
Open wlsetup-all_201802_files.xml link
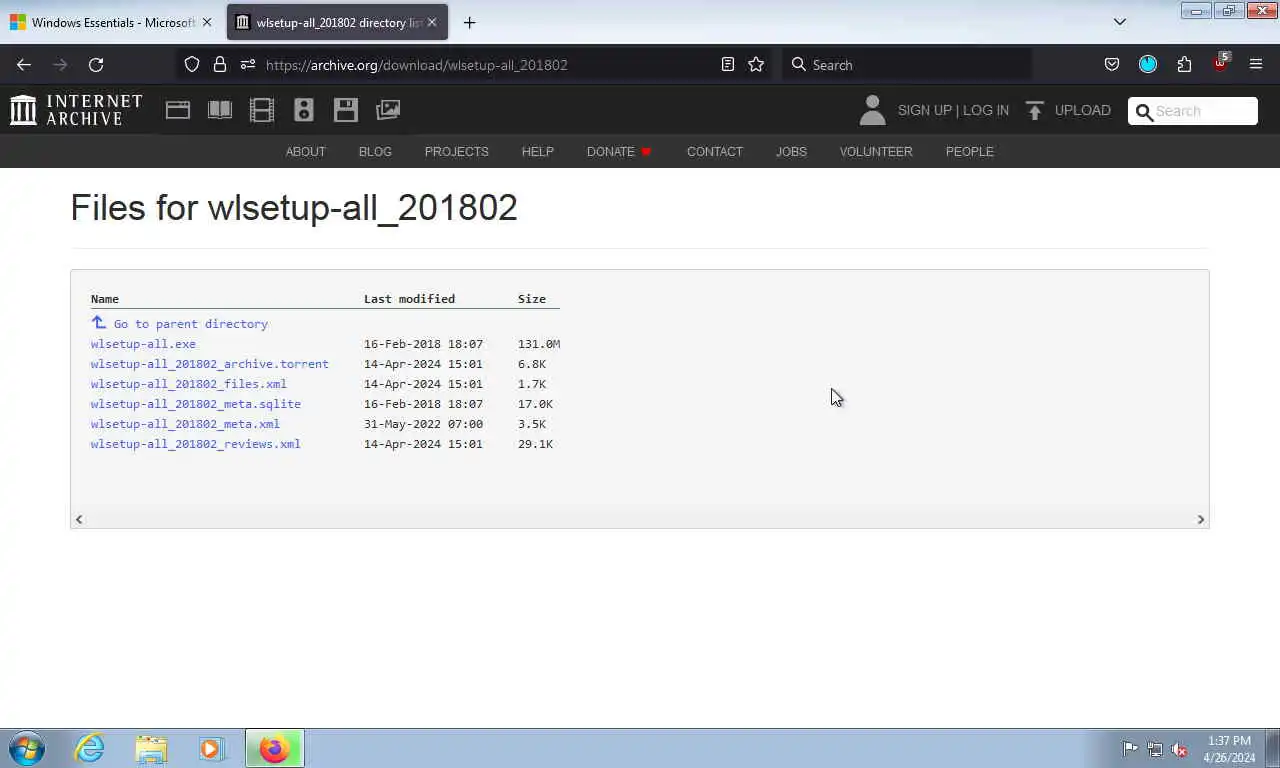[188, 384]
